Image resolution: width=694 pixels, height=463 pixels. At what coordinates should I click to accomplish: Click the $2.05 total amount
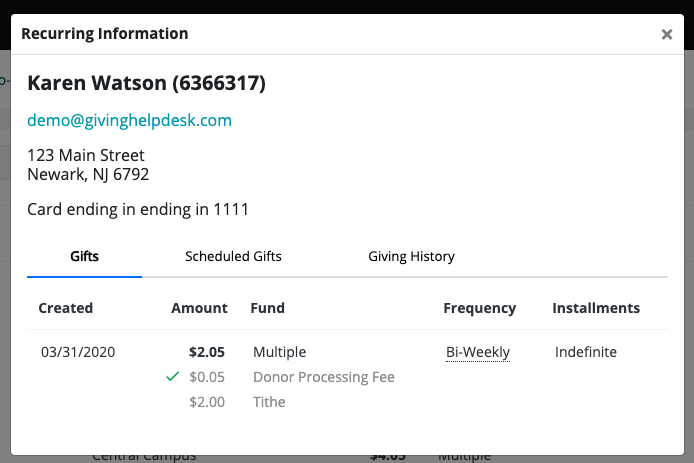pyautogui.click(x=207, y=352)
